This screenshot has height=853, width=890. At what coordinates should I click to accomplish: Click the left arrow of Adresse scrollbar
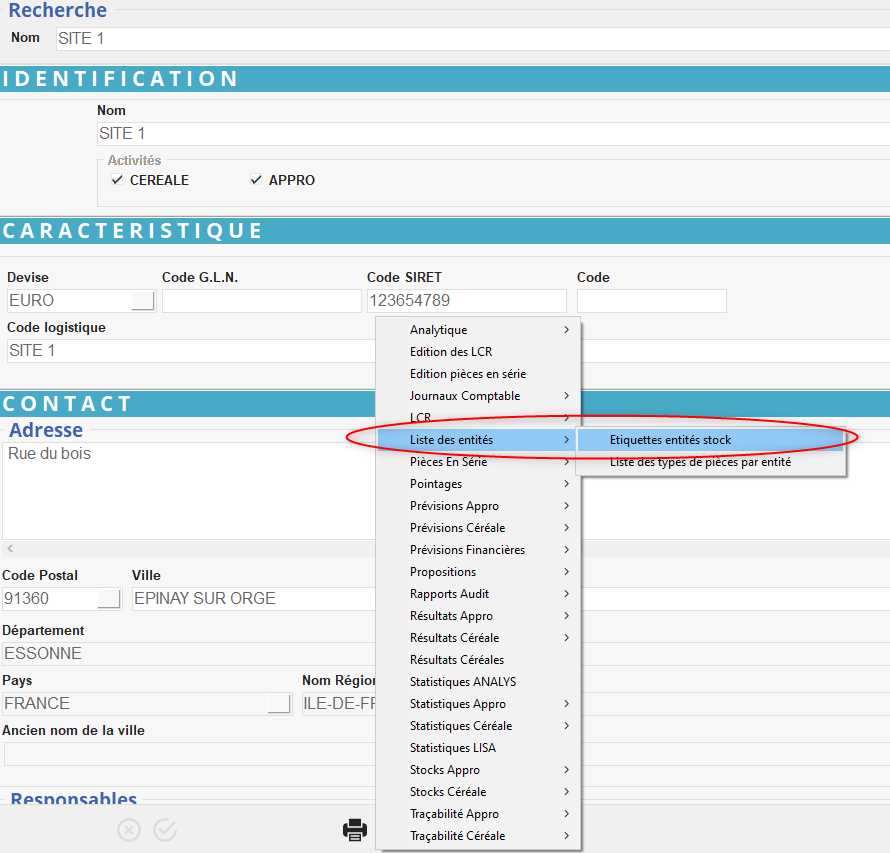(x=11, y=549)
